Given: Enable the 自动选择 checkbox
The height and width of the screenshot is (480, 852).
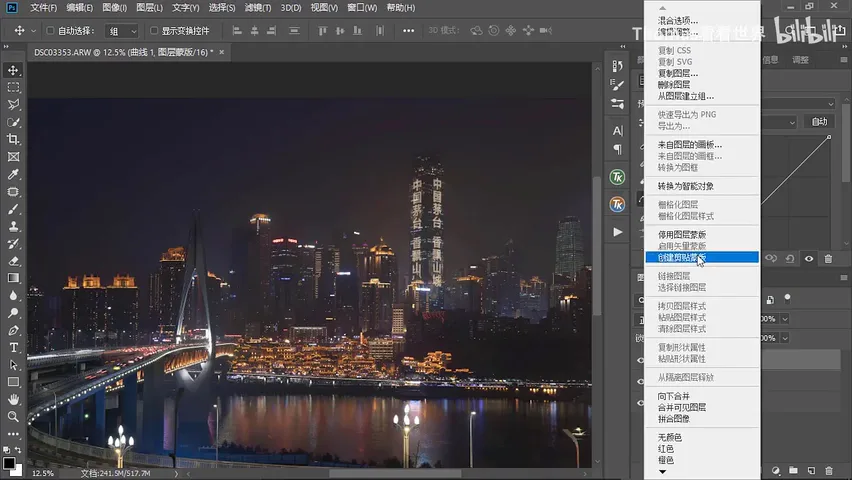Looking at the screenshot, I should (50, 31).
